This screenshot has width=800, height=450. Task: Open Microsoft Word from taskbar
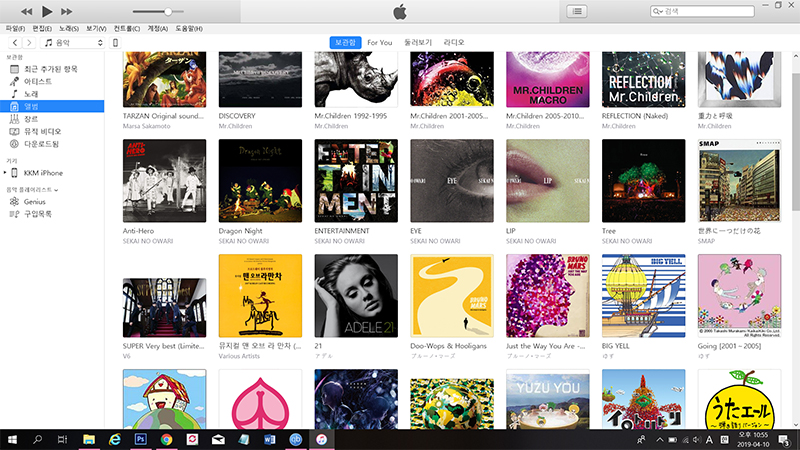click(x=270, y=439)
